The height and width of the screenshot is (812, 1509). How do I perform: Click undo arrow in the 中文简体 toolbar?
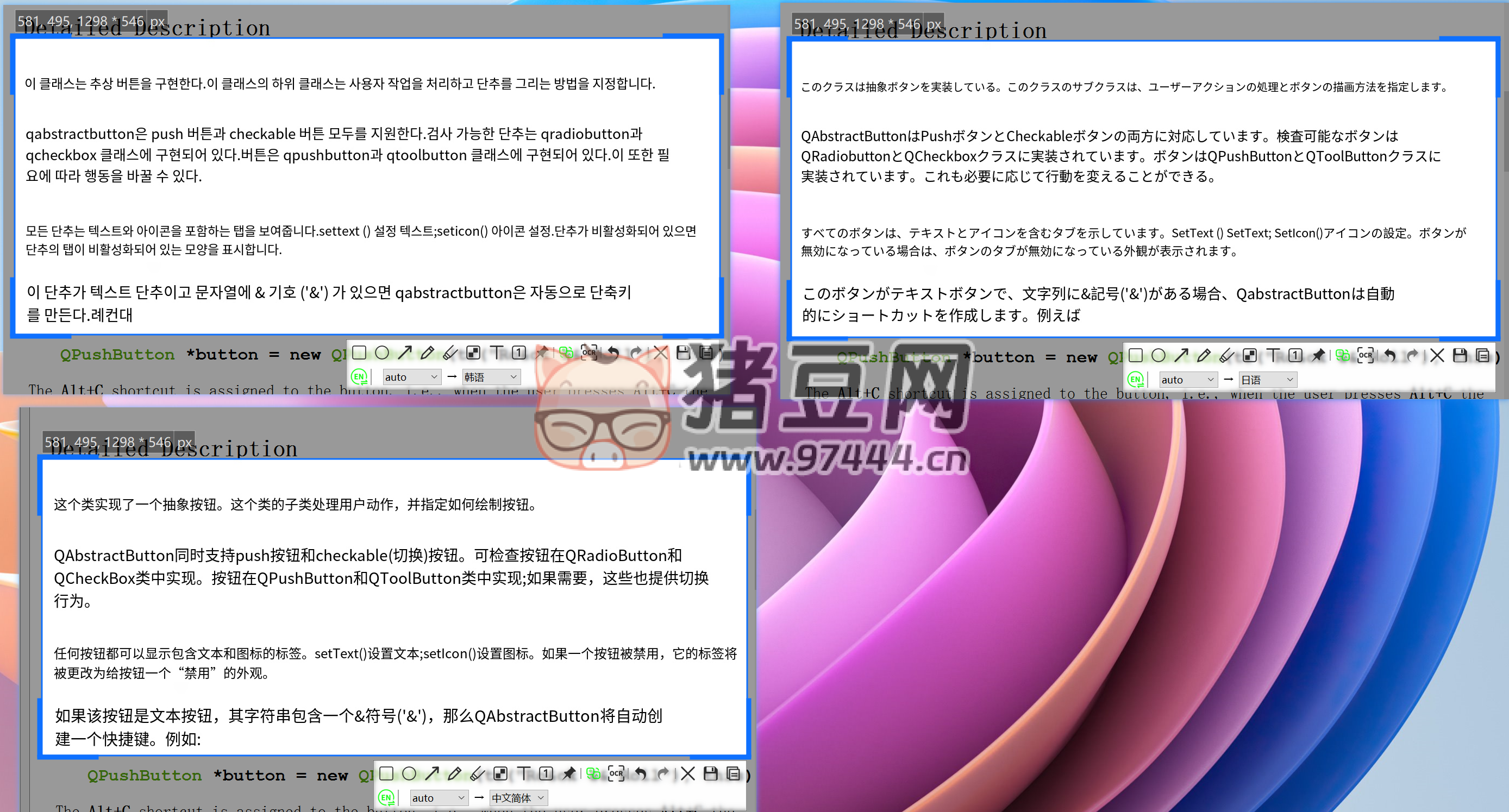point(640,774)
